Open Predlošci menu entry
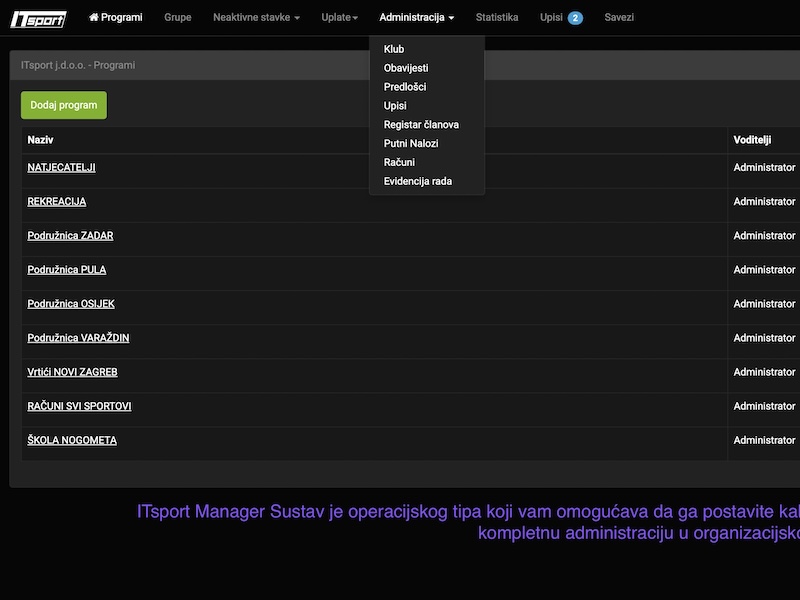The image size is (800, 600). click(x=405, y=87)
